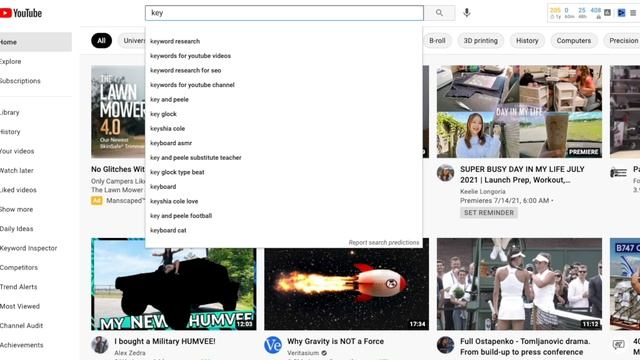Open the extension bar menu icon
Screen dimensions: 640x360
[x=633, y=13]
